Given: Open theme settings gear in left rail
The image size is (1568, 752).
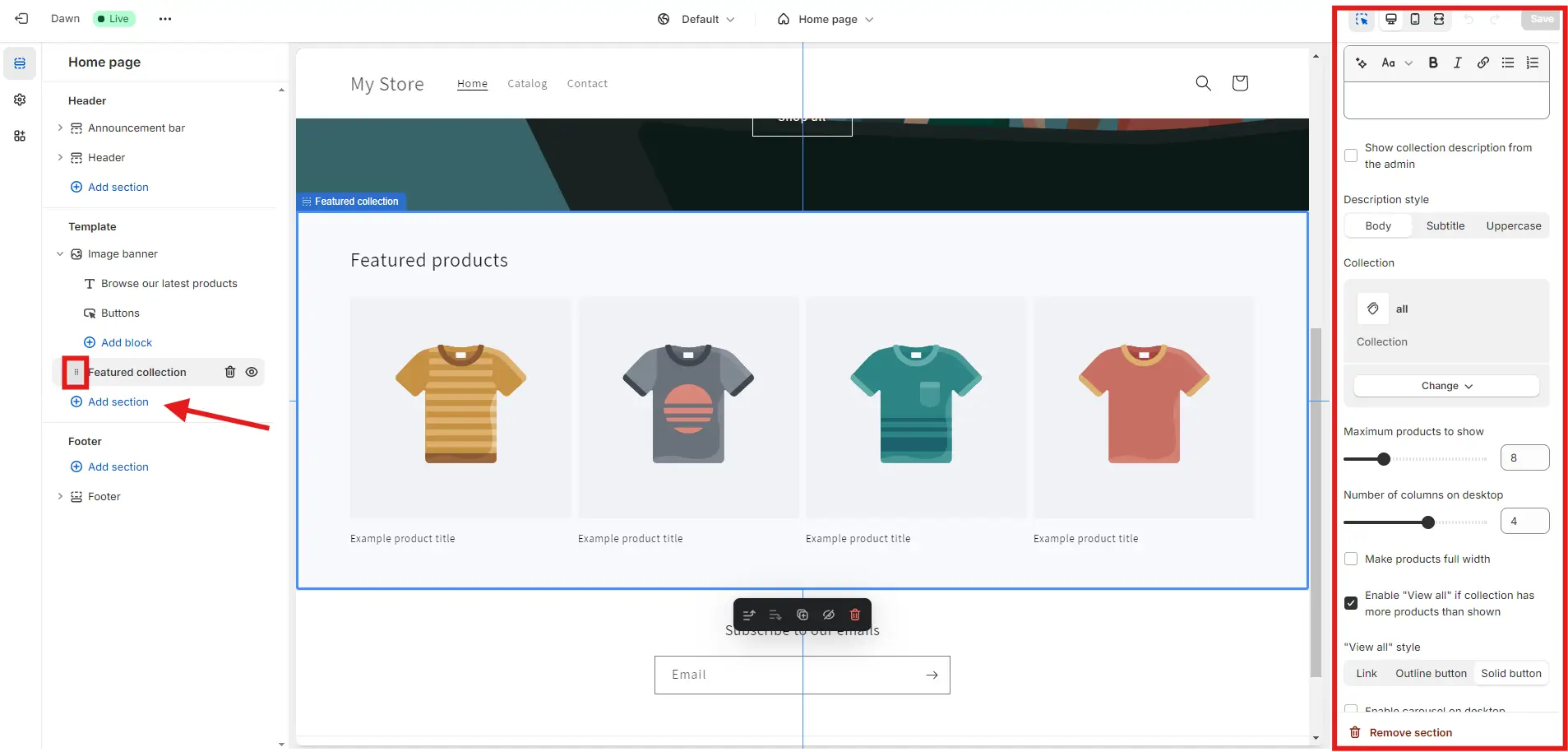Looking at the screenshot, I should [20, 100].
